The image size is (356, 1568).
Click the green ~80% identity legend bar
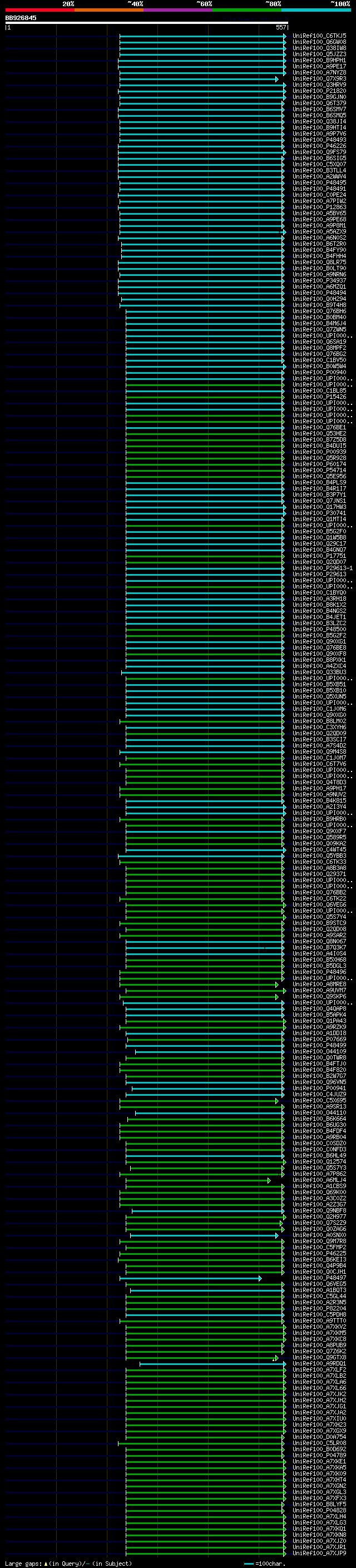pos(247,10)
